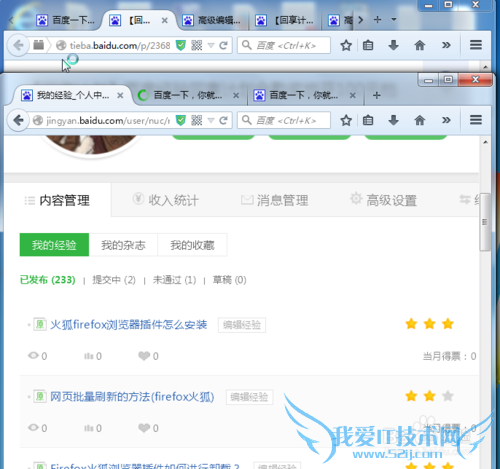The image size is (500, 469).
Task: Click 我的收藏 button
Action: [x=192, y=245]
